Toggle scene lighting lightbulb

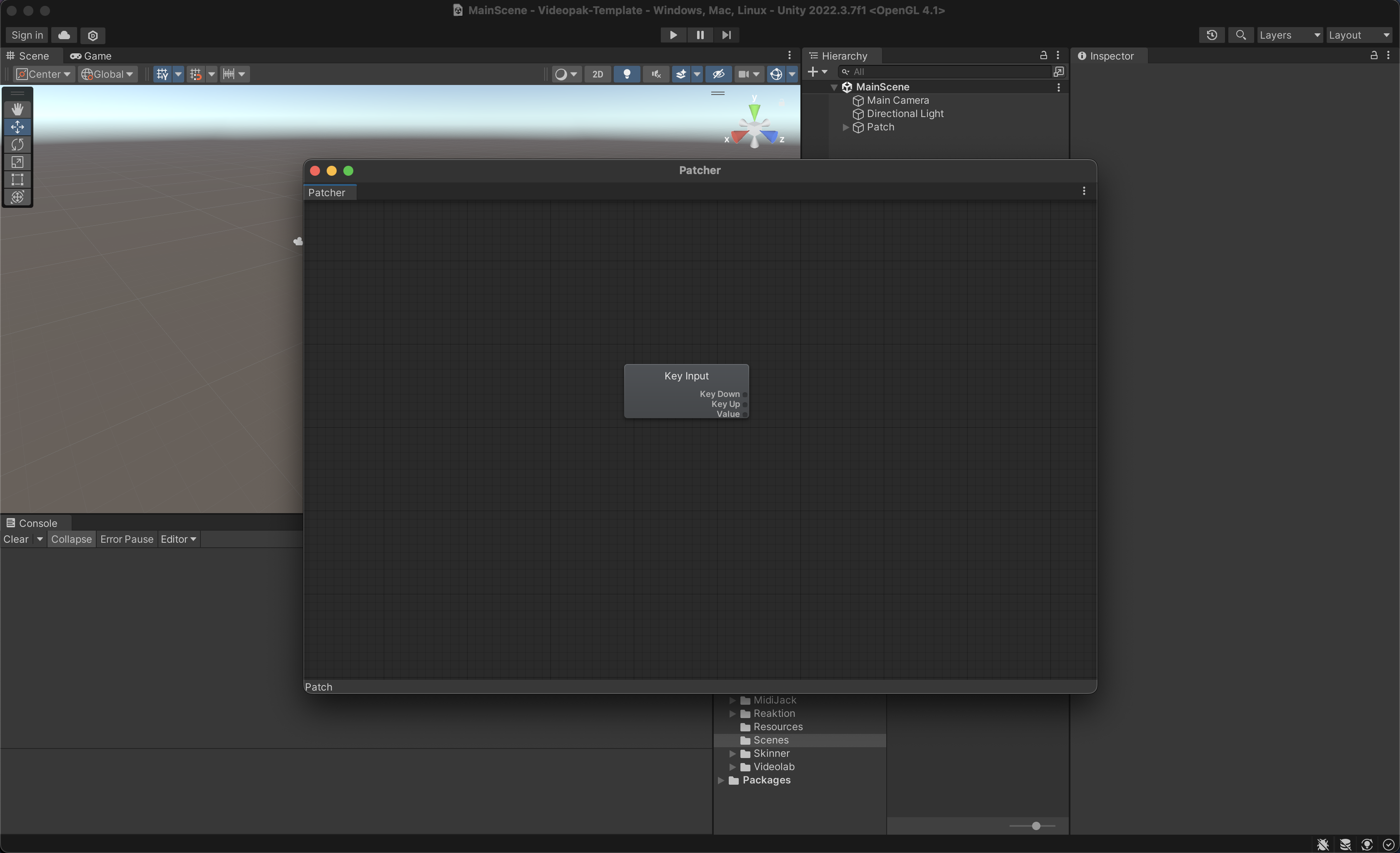[627, 75]
